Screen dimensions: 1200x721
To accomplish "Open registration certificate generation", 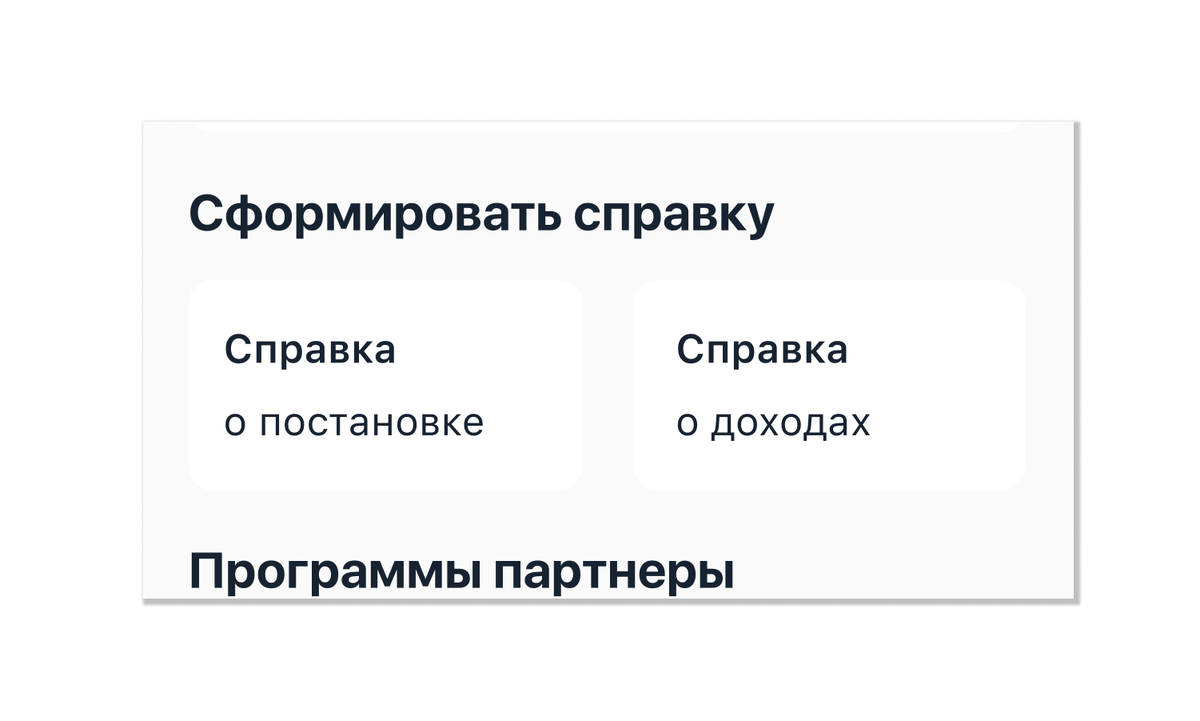I will tap(385, 385).
